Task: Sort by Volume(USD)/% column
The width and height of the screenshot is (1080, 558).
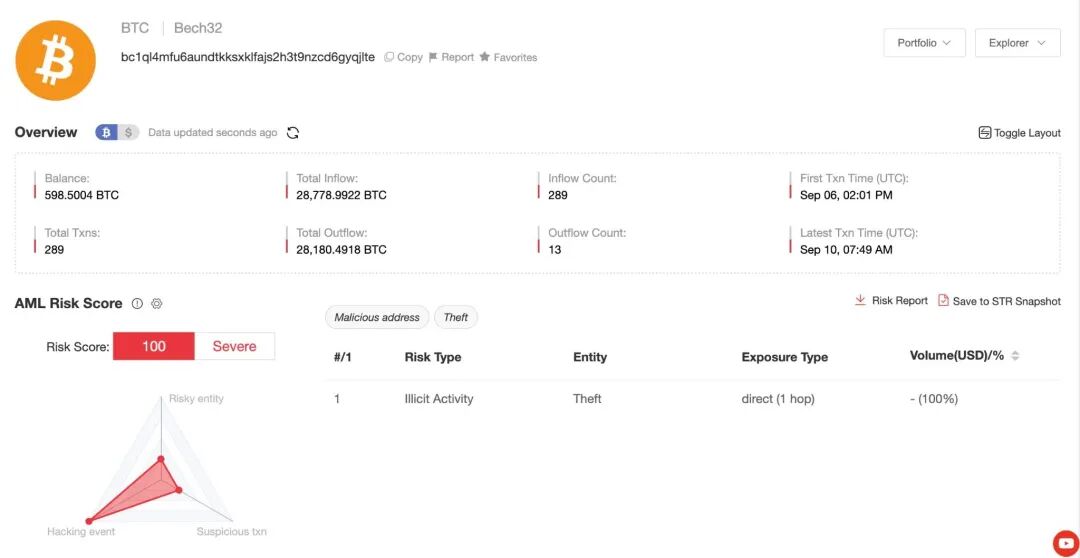Action: point(964,356)
